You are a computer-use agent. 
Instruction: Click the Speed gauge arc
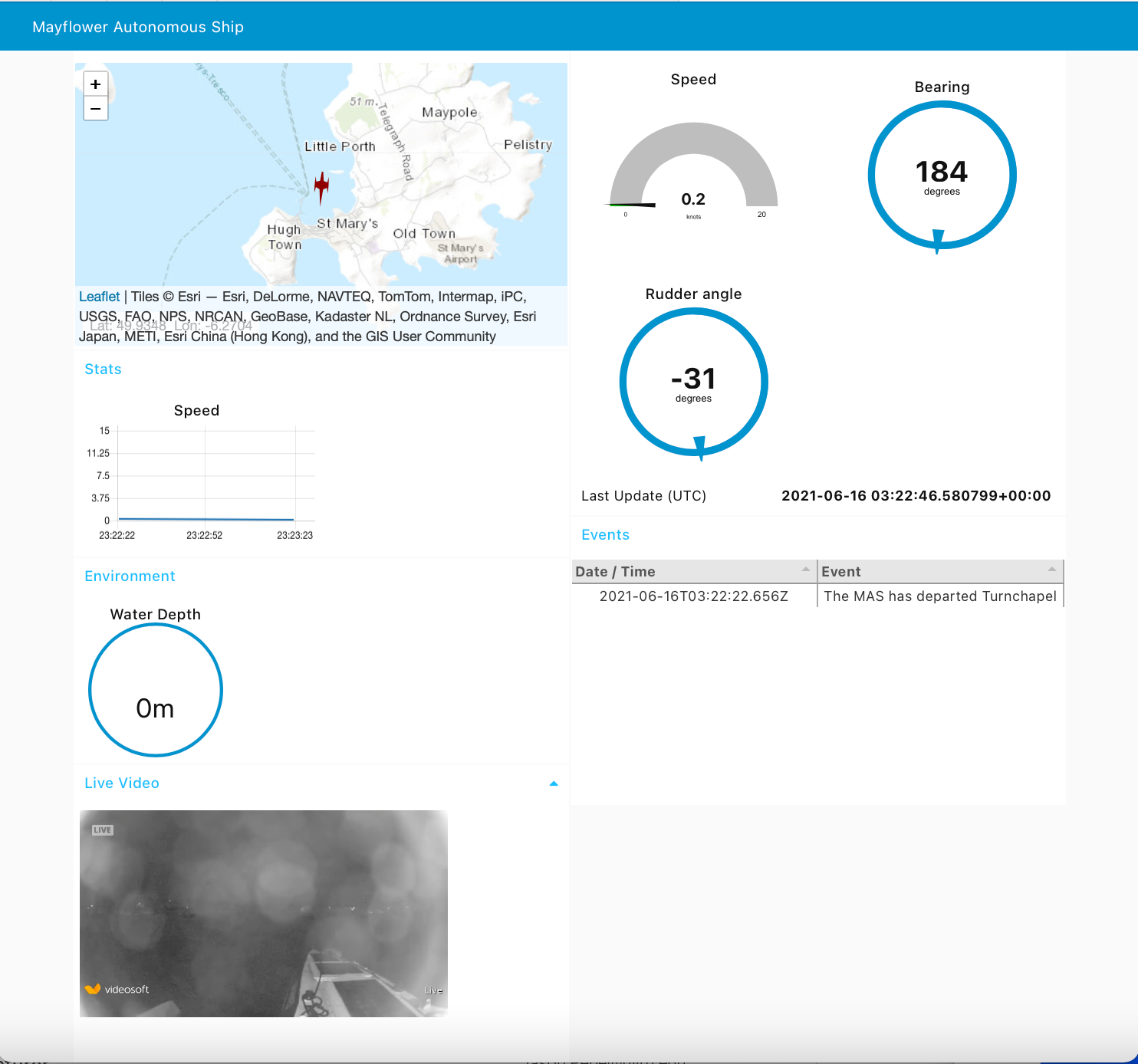[693, 142]
